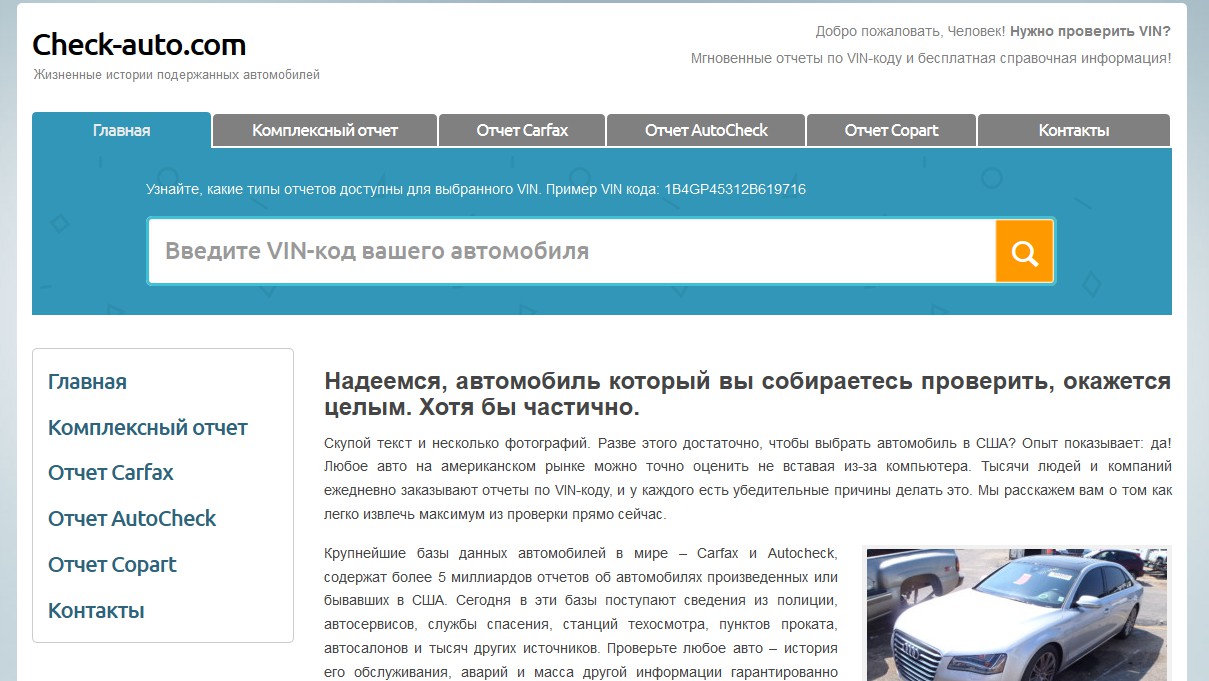
Task: Click the paragraph starting "Крупнейшие базы данных"
Action: 581,613
